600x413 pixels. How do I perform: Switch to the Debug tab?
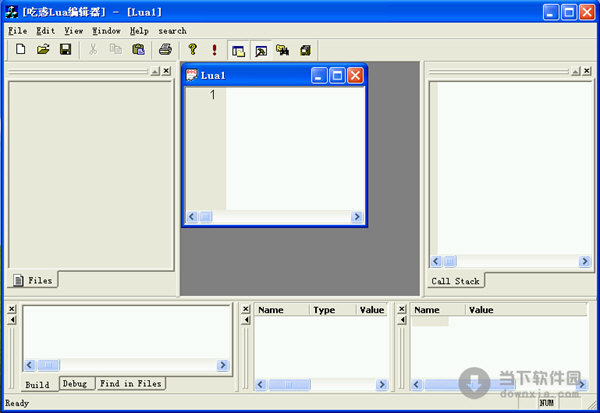[x=75, y=383]
